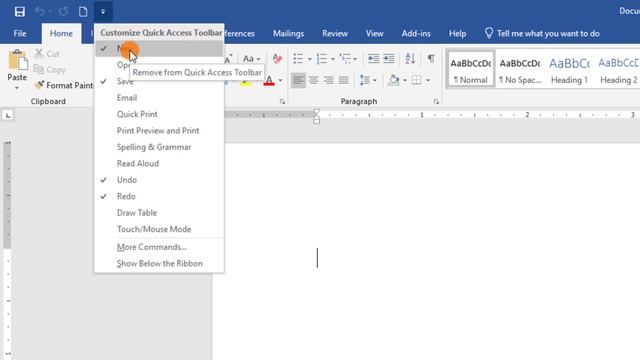The image size is (640, 360).
Task: Open the Paste options dropdown arrow
Action: [17, 88]
